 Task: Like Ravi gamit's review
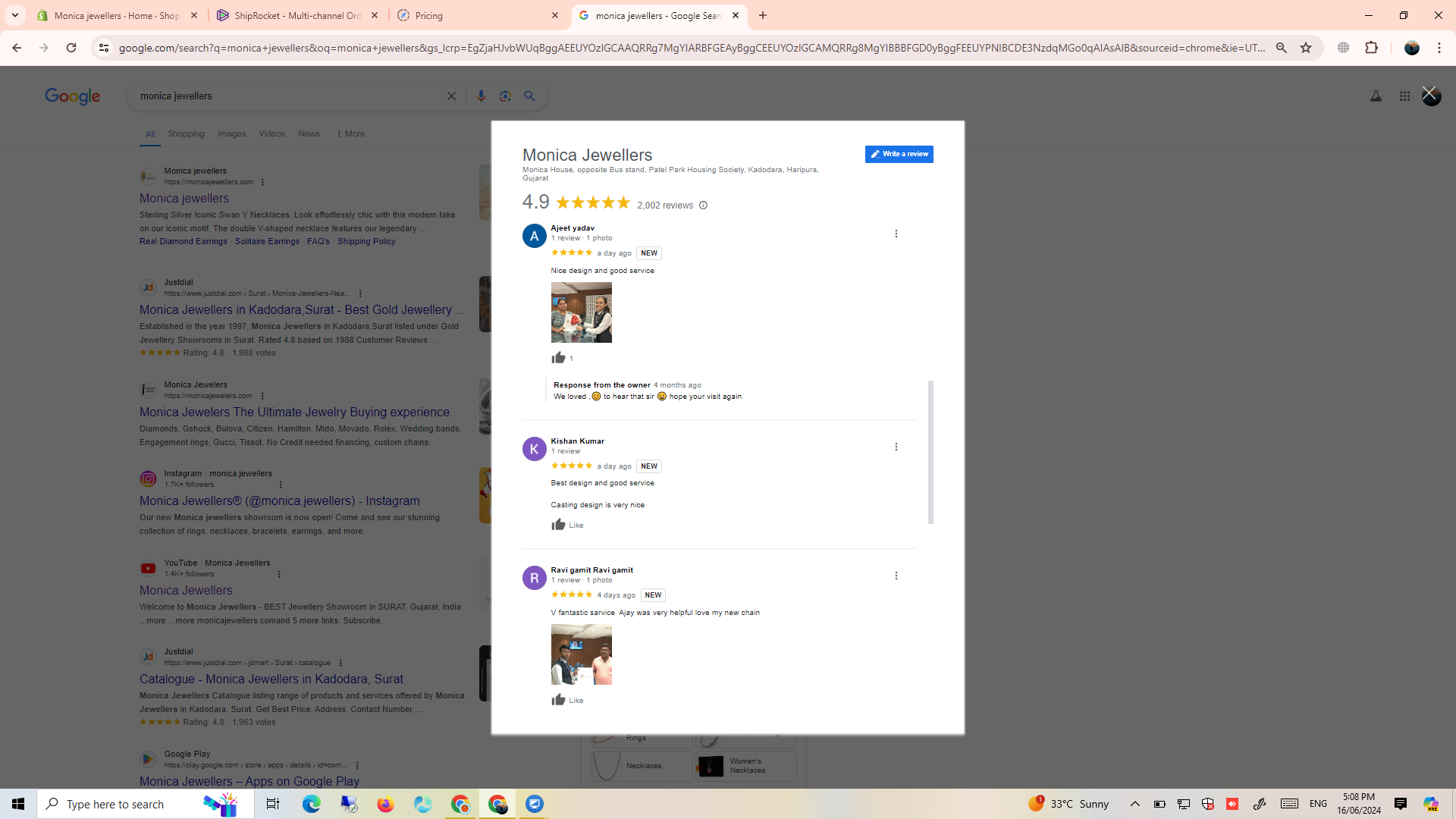(x=558, y=700)
